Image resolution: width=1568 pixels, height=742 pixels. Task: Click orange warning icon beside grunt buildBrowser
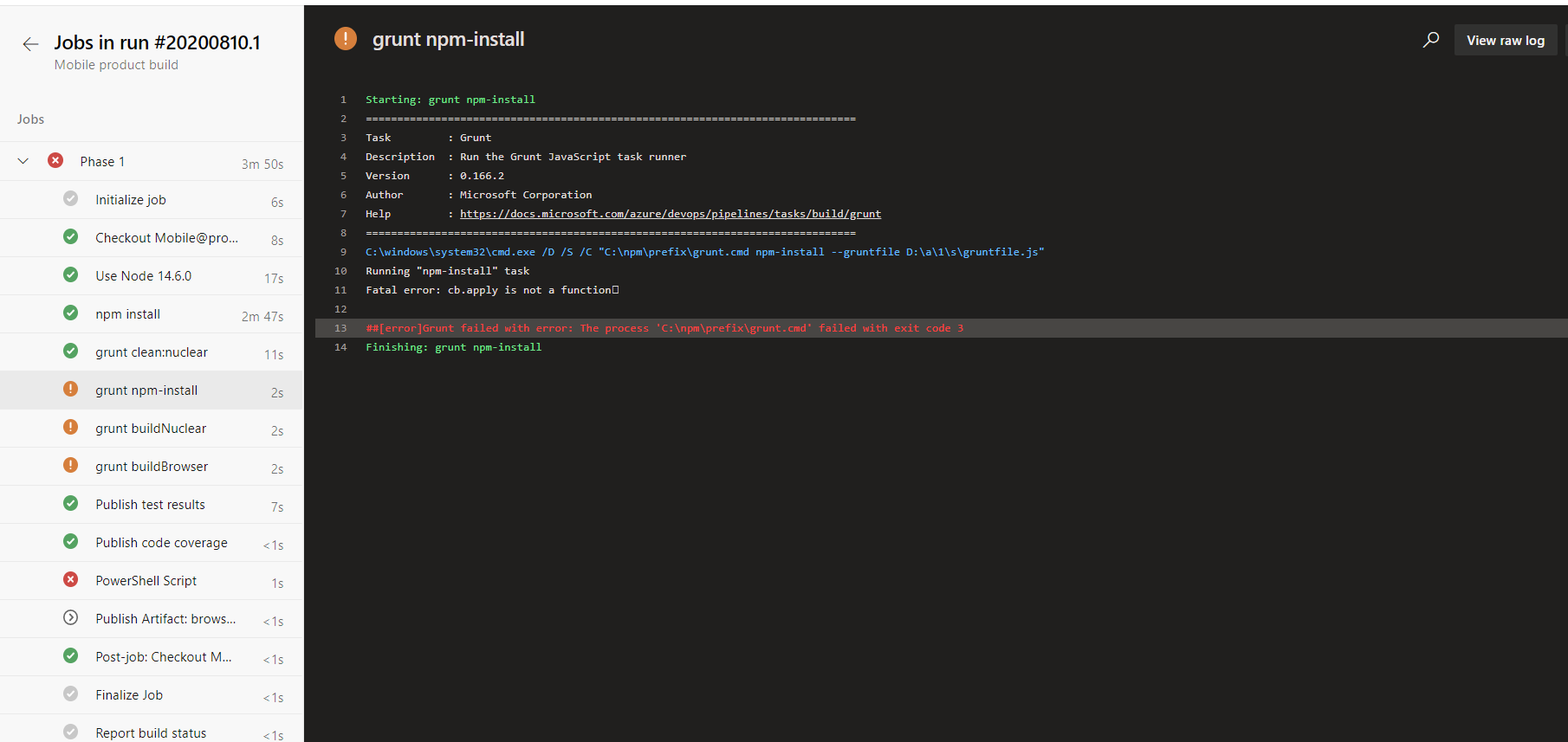click(x=71, y=465)
